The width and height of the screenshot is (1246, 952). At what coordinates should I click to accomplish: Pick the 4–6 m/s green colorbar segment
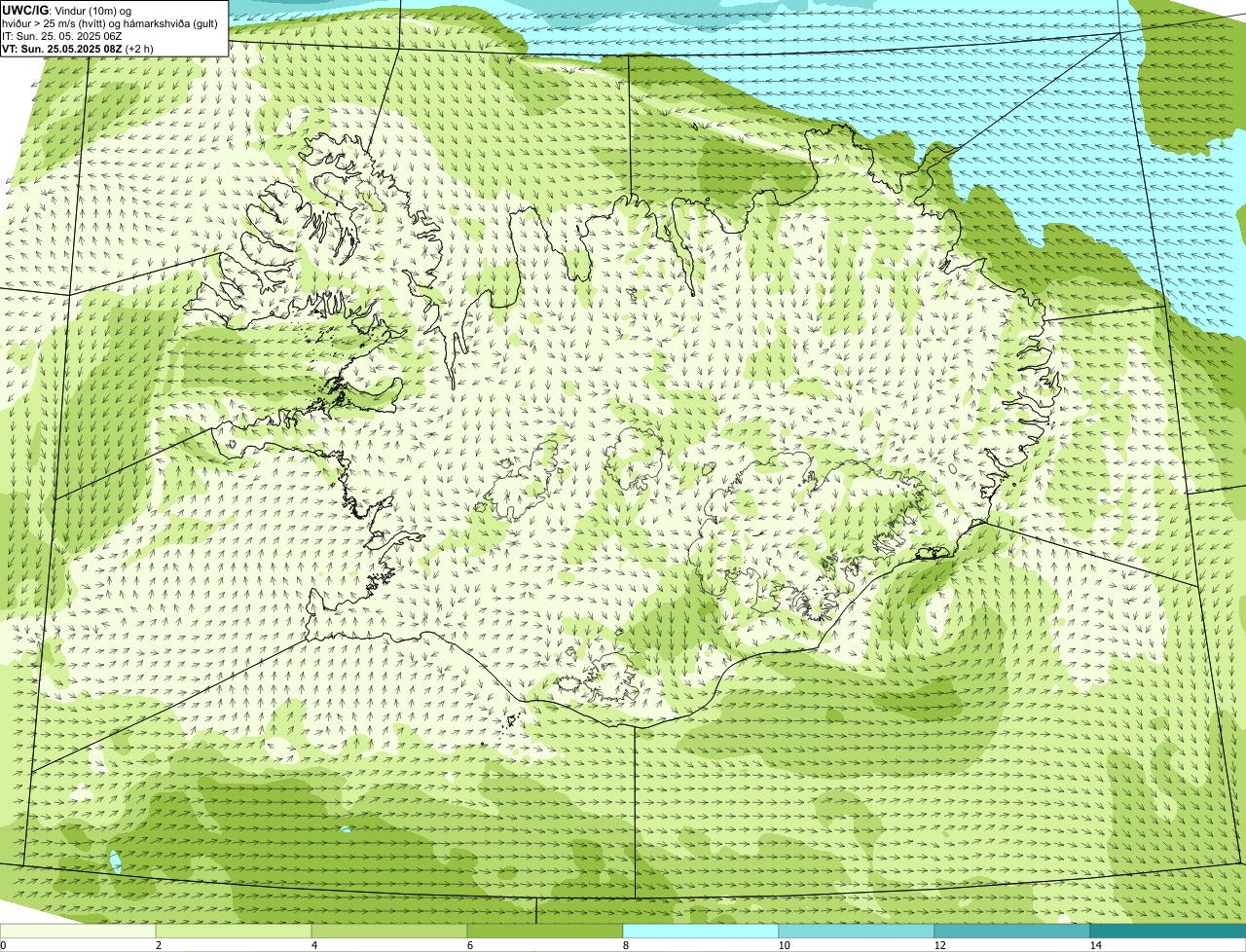pos(389,932)
